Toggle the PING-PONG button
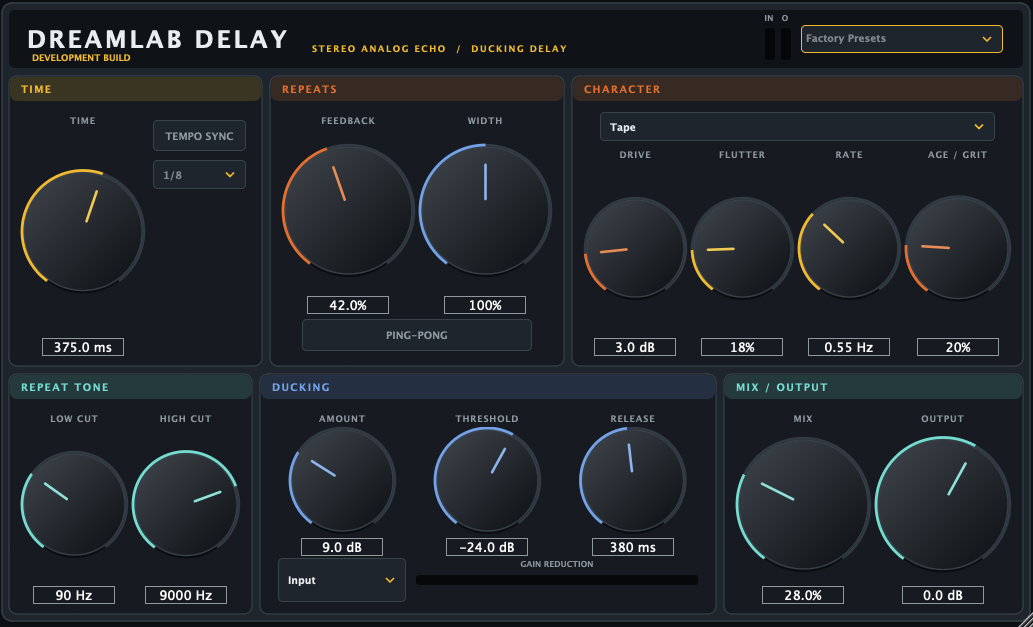This screenshot has width=1033, height=627. click(417, 335)
